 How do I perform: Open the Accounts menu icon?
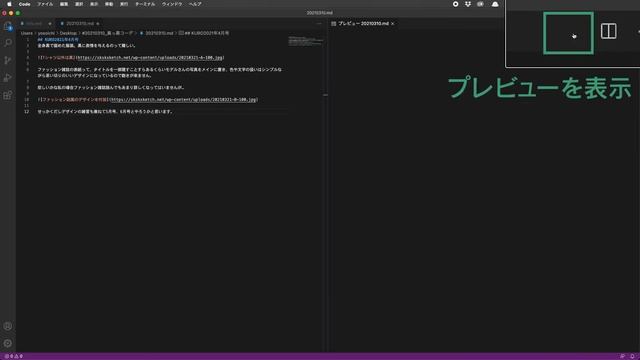(x=7, y=326)
